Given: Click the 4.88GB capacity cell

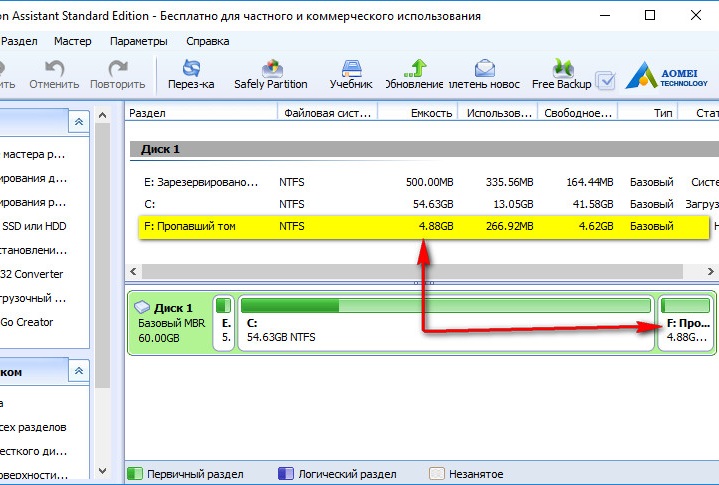Looking at the screenshot, I should point(436,226).
